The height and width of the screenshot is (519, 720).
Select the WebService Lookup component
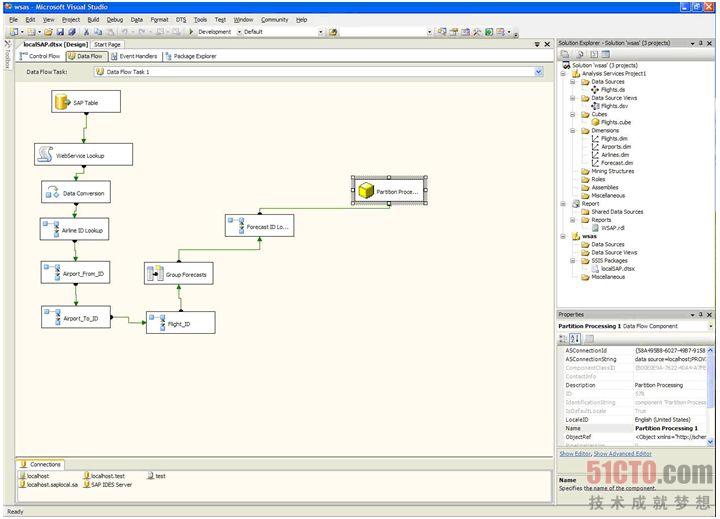pyautogui.click(x=82, y=156)
